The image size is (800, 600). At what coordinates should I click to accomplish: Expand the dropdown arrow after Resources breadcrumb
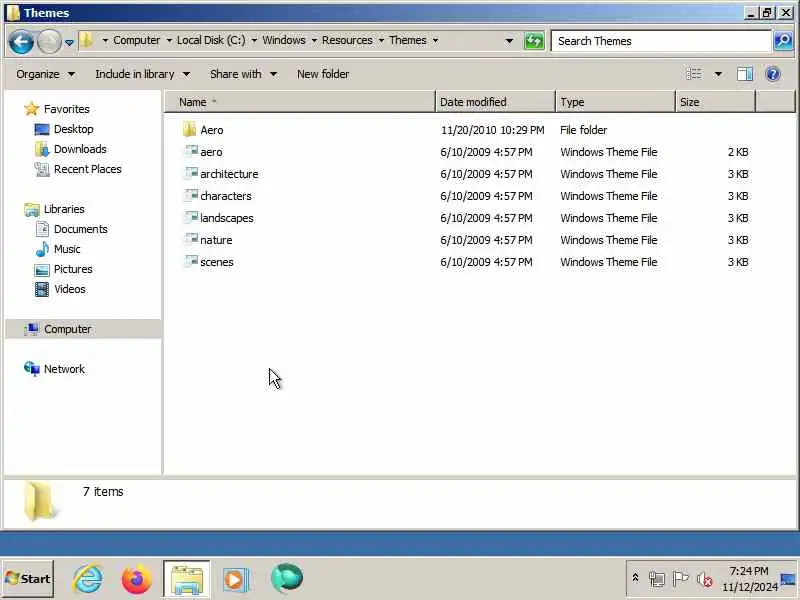click(x=381, y=40)
